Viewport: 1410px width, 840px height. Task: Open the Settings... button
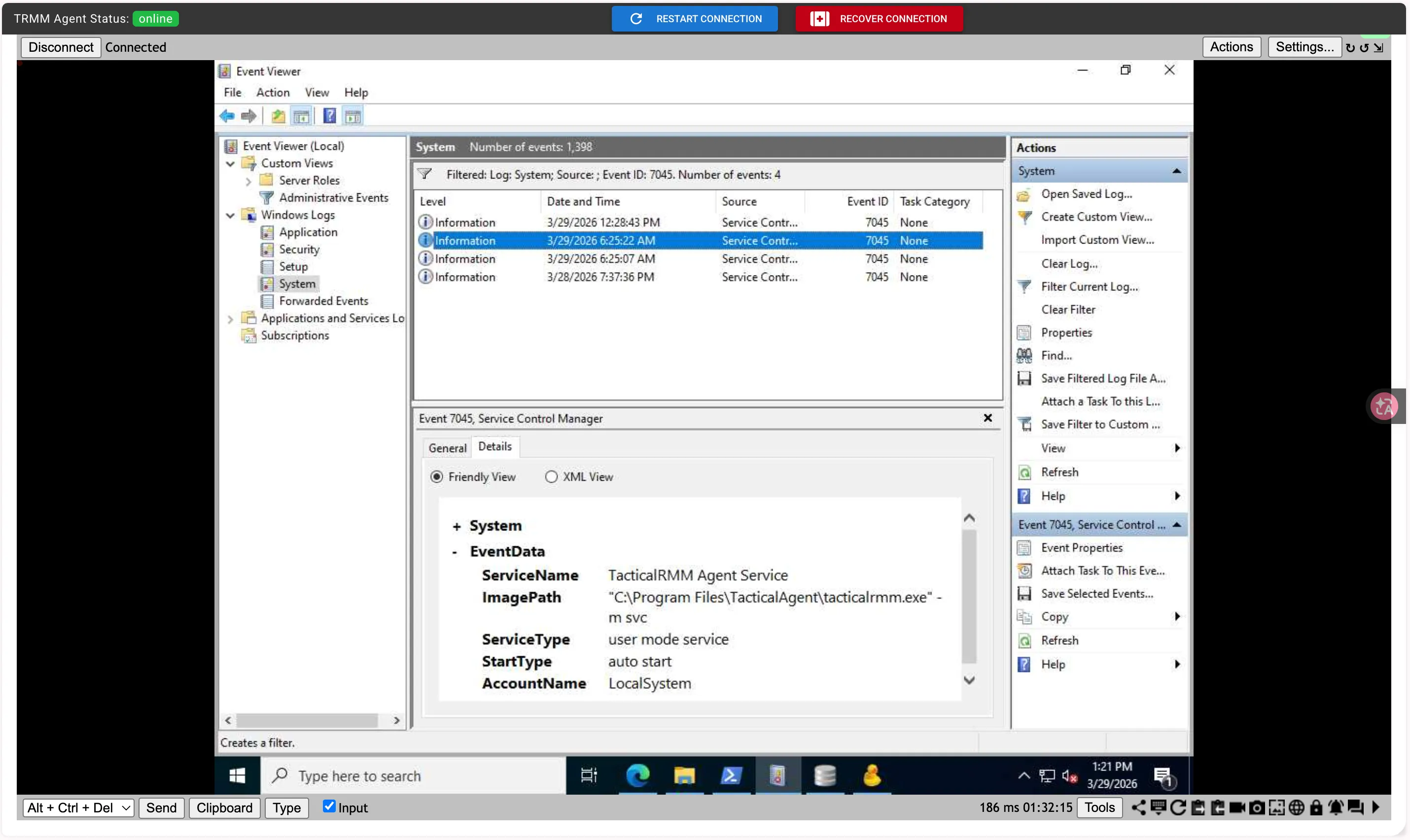tap(1304, 47)
